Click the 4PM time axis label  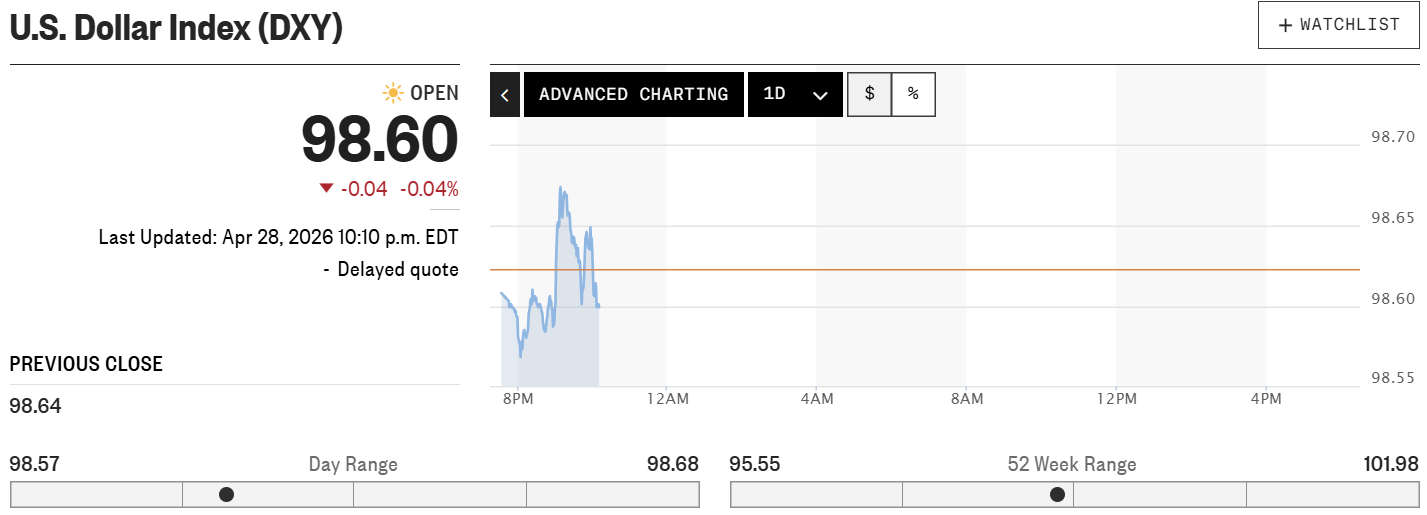1266,399
